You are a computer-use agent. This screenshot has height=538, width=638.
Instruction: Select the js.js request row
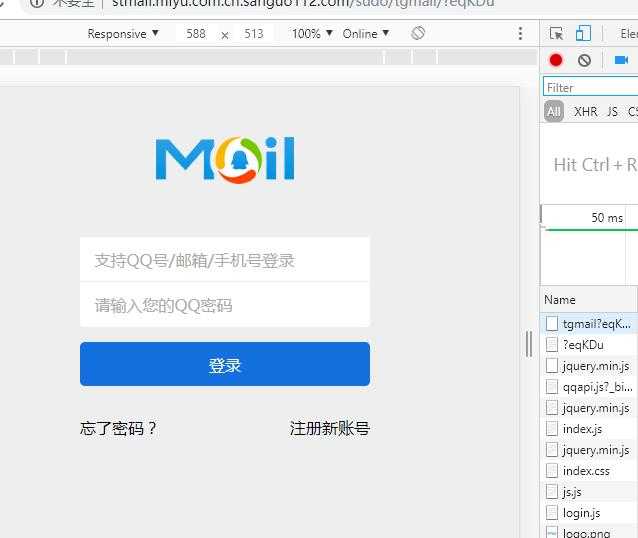[589, 492]
